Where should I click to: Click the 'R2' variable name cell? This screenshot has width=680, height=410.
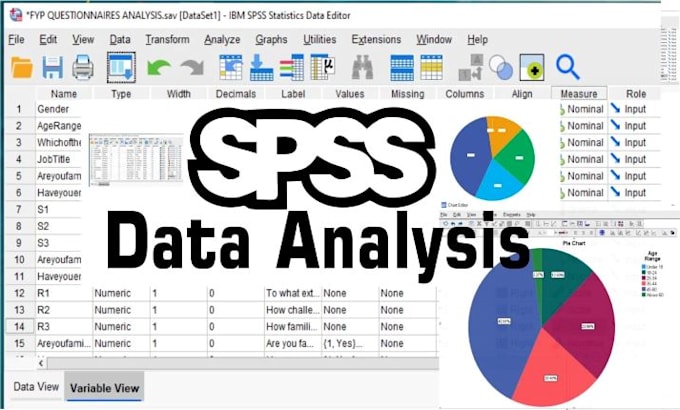pos(63,310)
